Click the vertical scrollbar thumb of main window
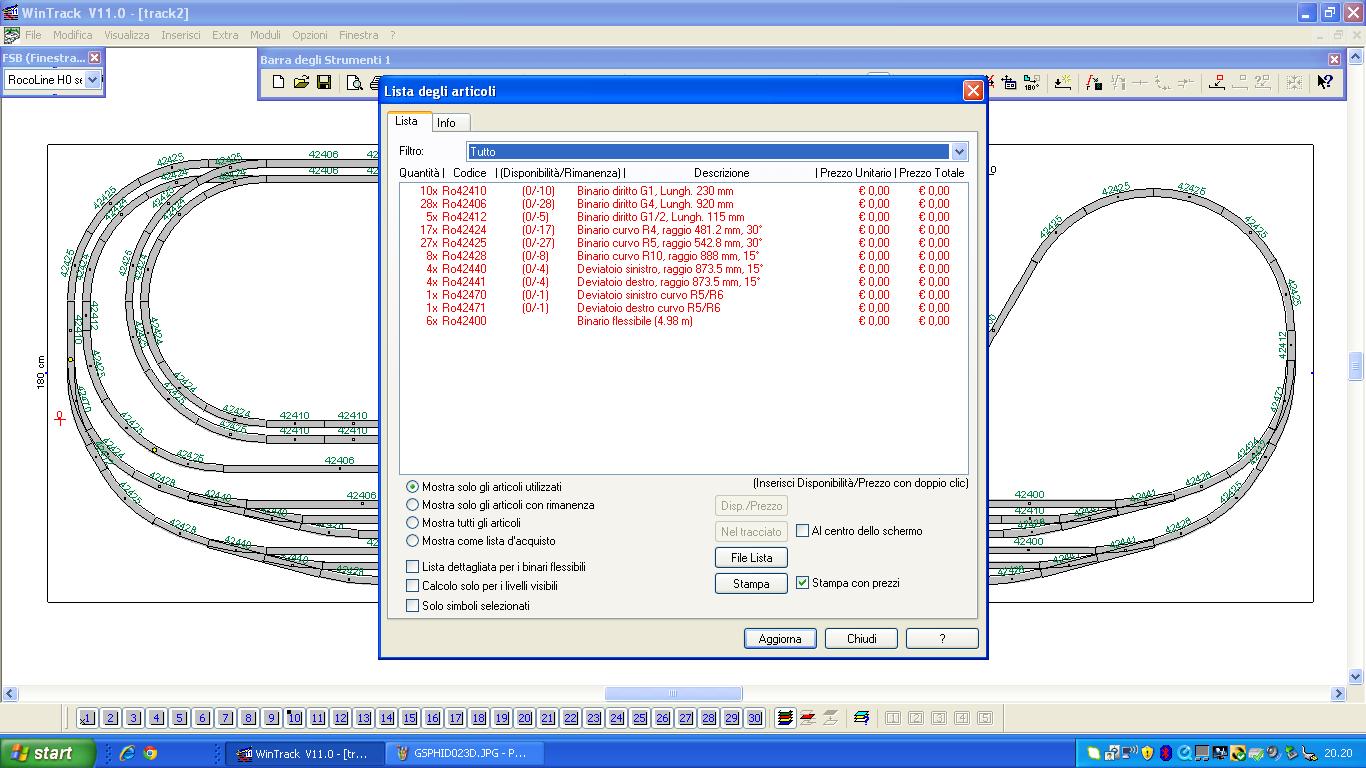This screenshot has height=768, width=1366. pos(1356,366)
